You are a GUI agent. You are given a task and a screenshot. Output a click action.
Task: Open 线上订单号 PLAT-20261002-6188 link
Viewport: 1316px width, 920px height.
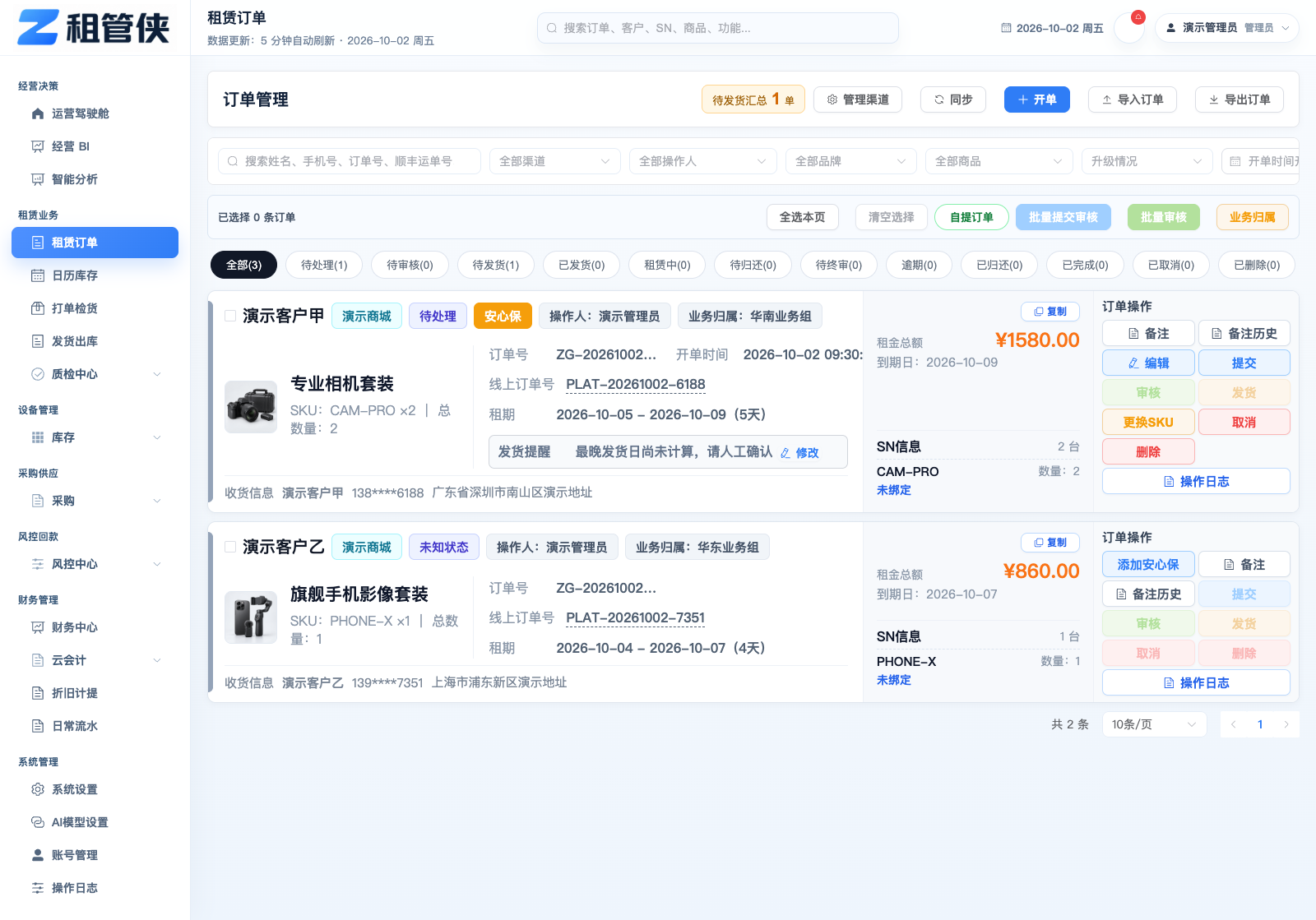coord(636,384)
